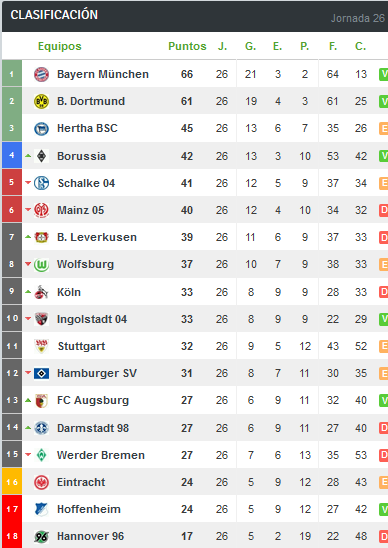Click the green V result badge for Bayern
Screen dimensions: 388x548
(383, 74)
